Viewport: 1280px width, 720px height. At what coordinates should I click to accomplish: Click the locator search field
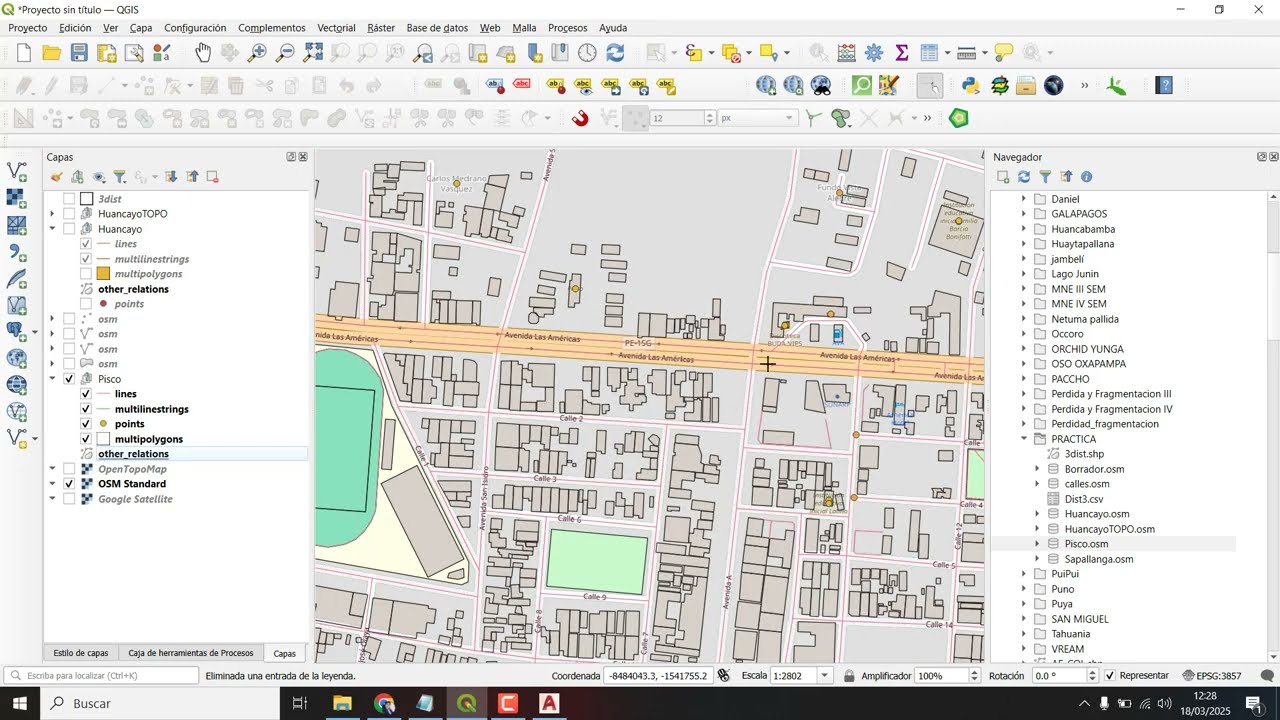[102, 676]
